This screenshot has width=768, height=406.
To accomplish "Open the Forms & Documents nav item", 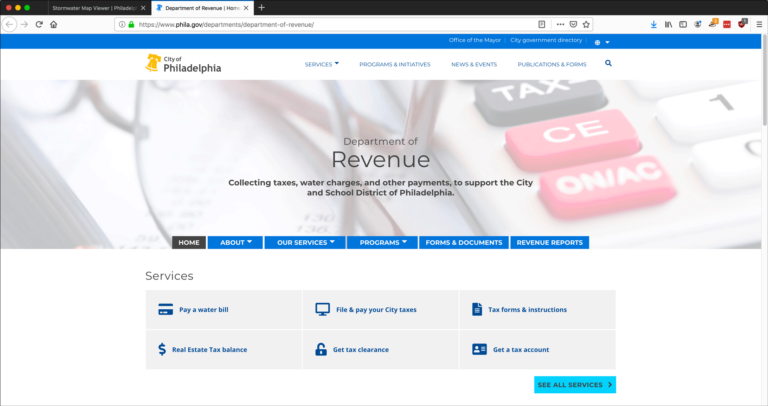I will click(464, 242).
